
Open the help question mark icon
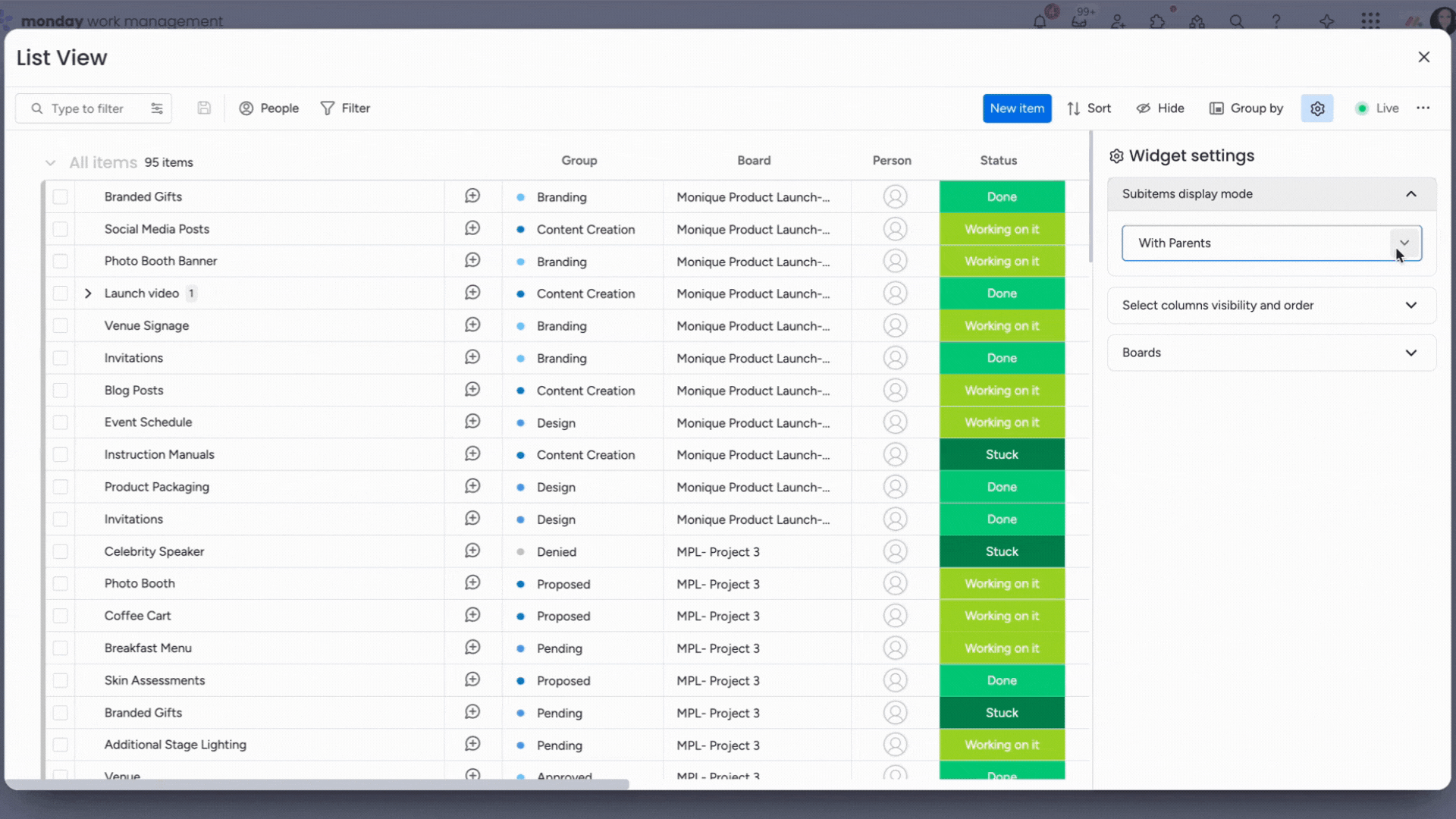coord(1276,21)
